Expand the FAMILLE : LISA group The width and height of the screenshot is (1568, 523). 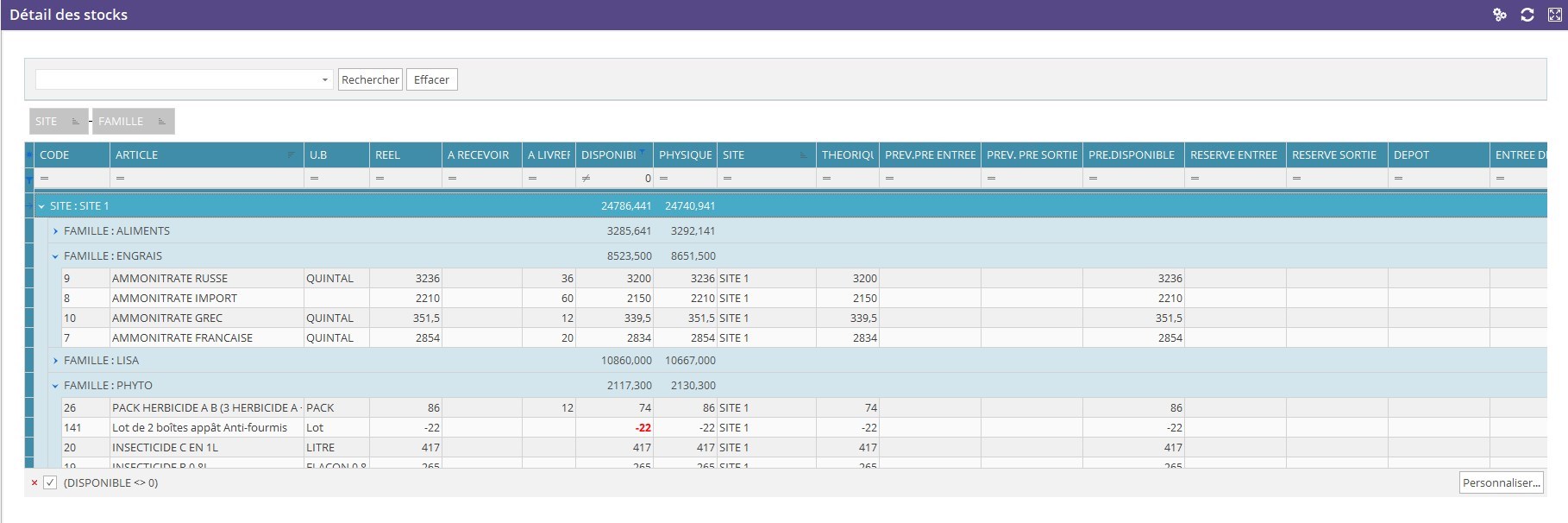tap(55, 361)
